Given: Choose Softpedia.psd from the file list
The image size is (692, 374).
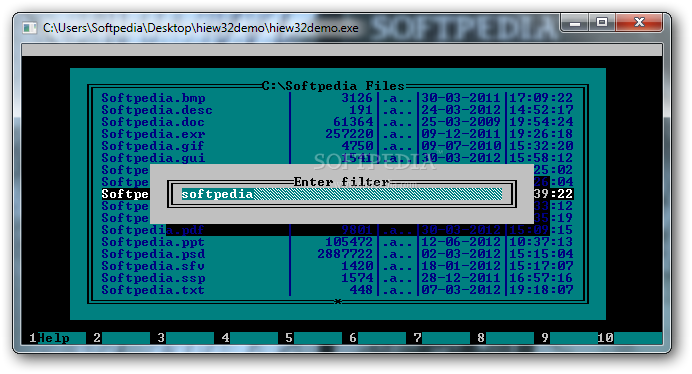Looking at the screenshot, I should click(x=153, y=254).
